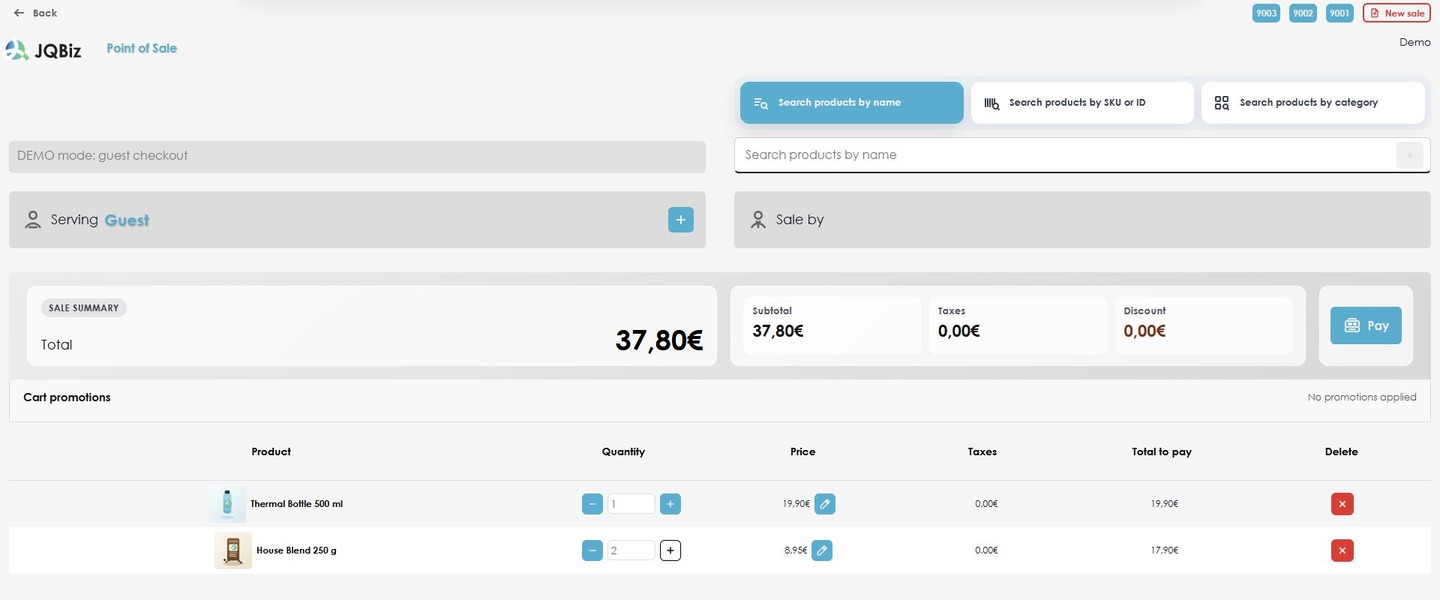Click the Cart promotions label
This screenshot has width=1440, height=600.
pyautogui.click(x=67, y=397)
